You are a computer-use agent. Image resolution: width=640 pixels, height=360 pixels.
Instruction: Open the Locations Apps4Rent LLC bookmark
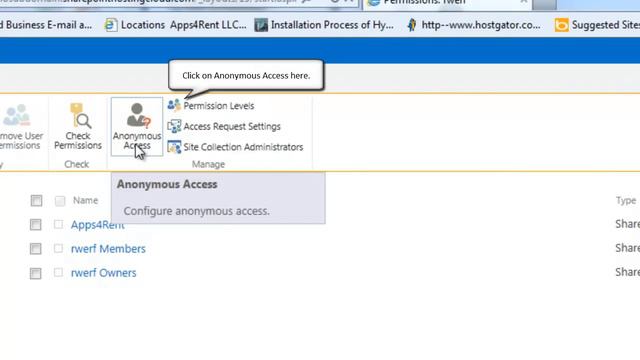click(176, 25)
